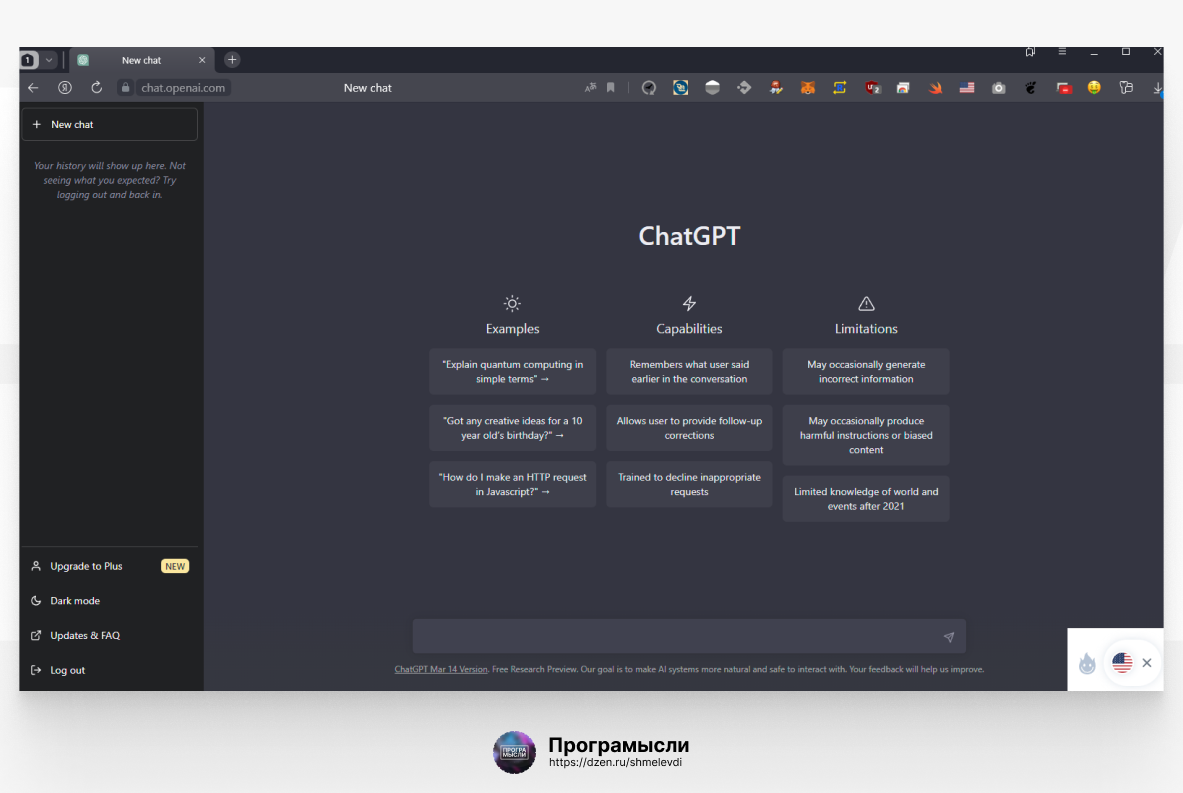Viewport: 1183px width, 793px height.
Task: Start a New chat from sidebar
Action: tap(109, 124)
